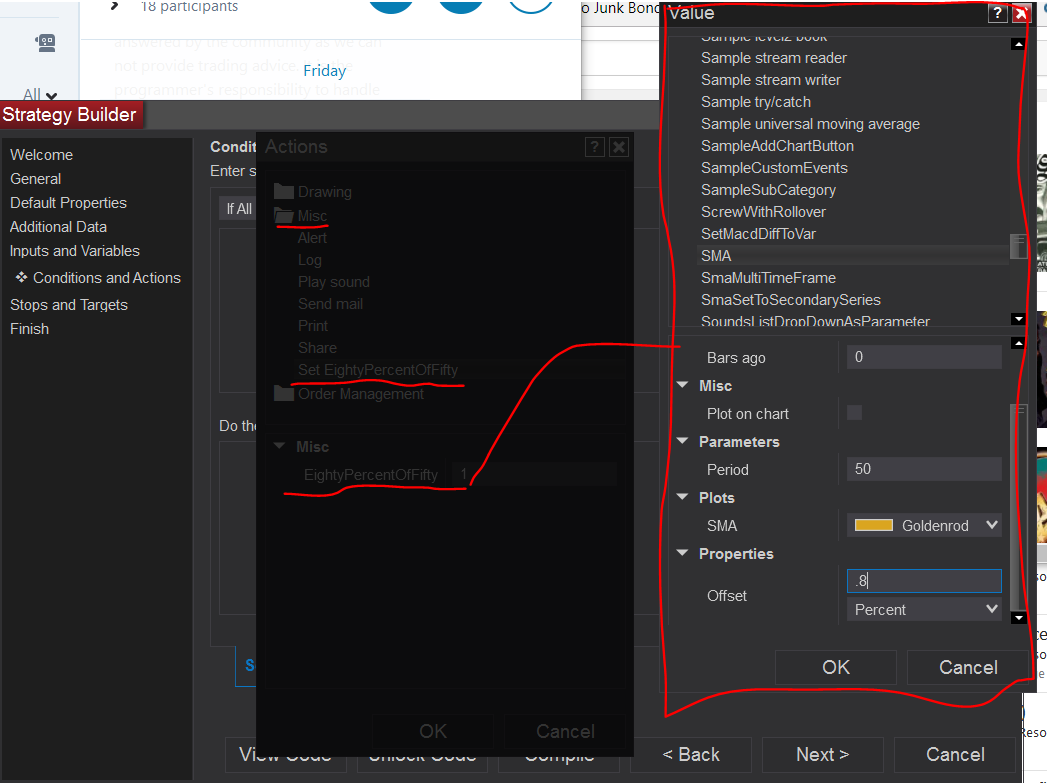Collapse the Parameters section
Screen dimensions: 1047x783
(682, 441)
